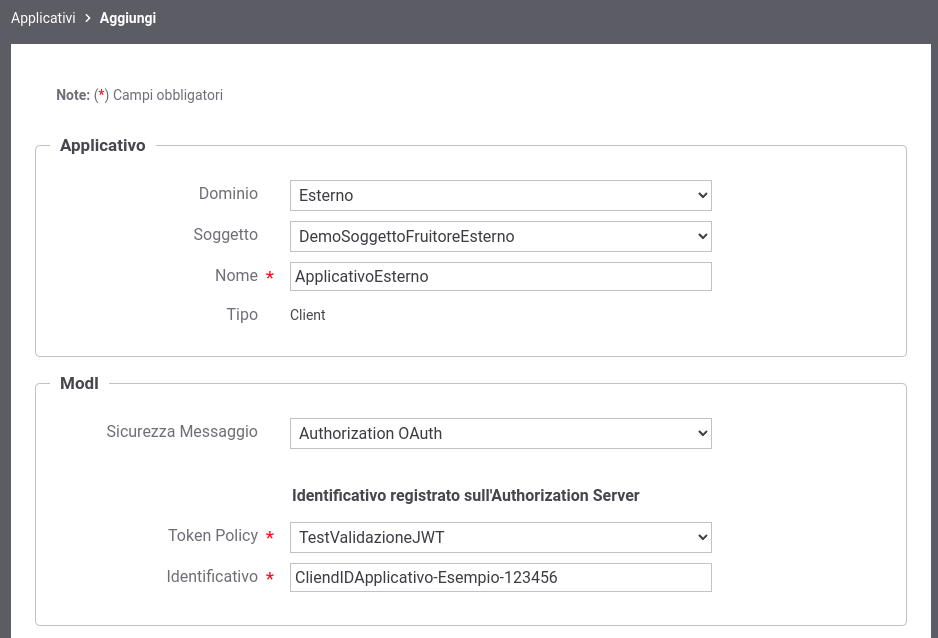Click the breadcrumb chevron separator
The height and width of the screenshot is (638, 938).
coord(87,18)
